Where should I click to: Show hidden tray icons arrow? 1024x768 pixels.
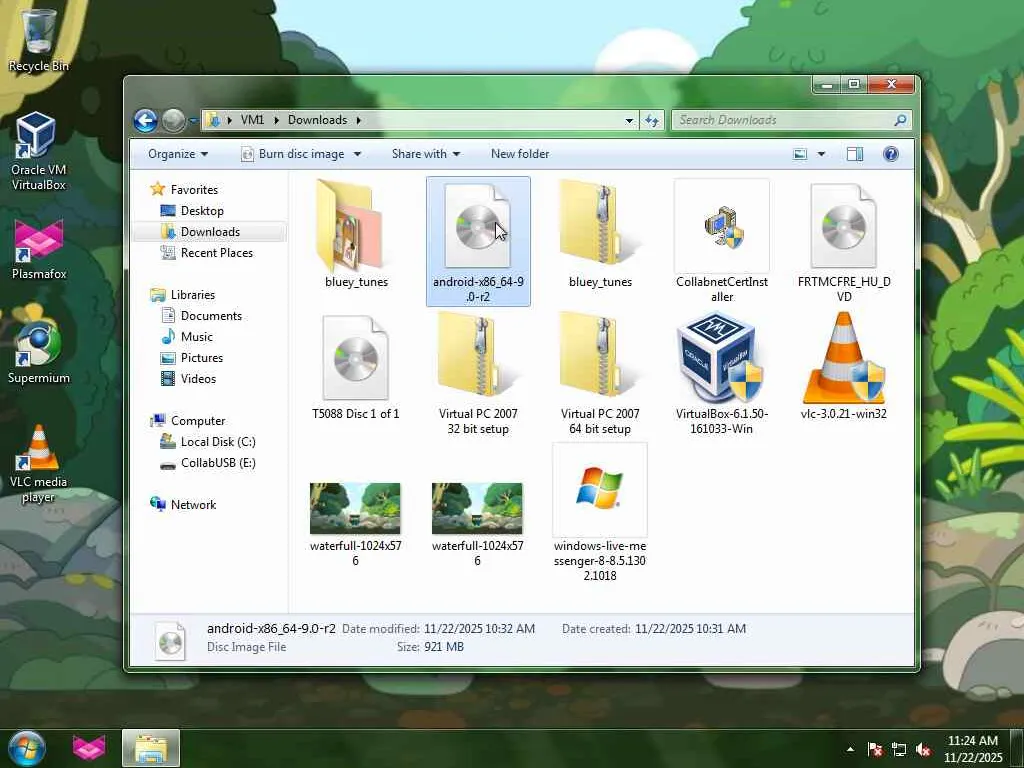point(850,750)
